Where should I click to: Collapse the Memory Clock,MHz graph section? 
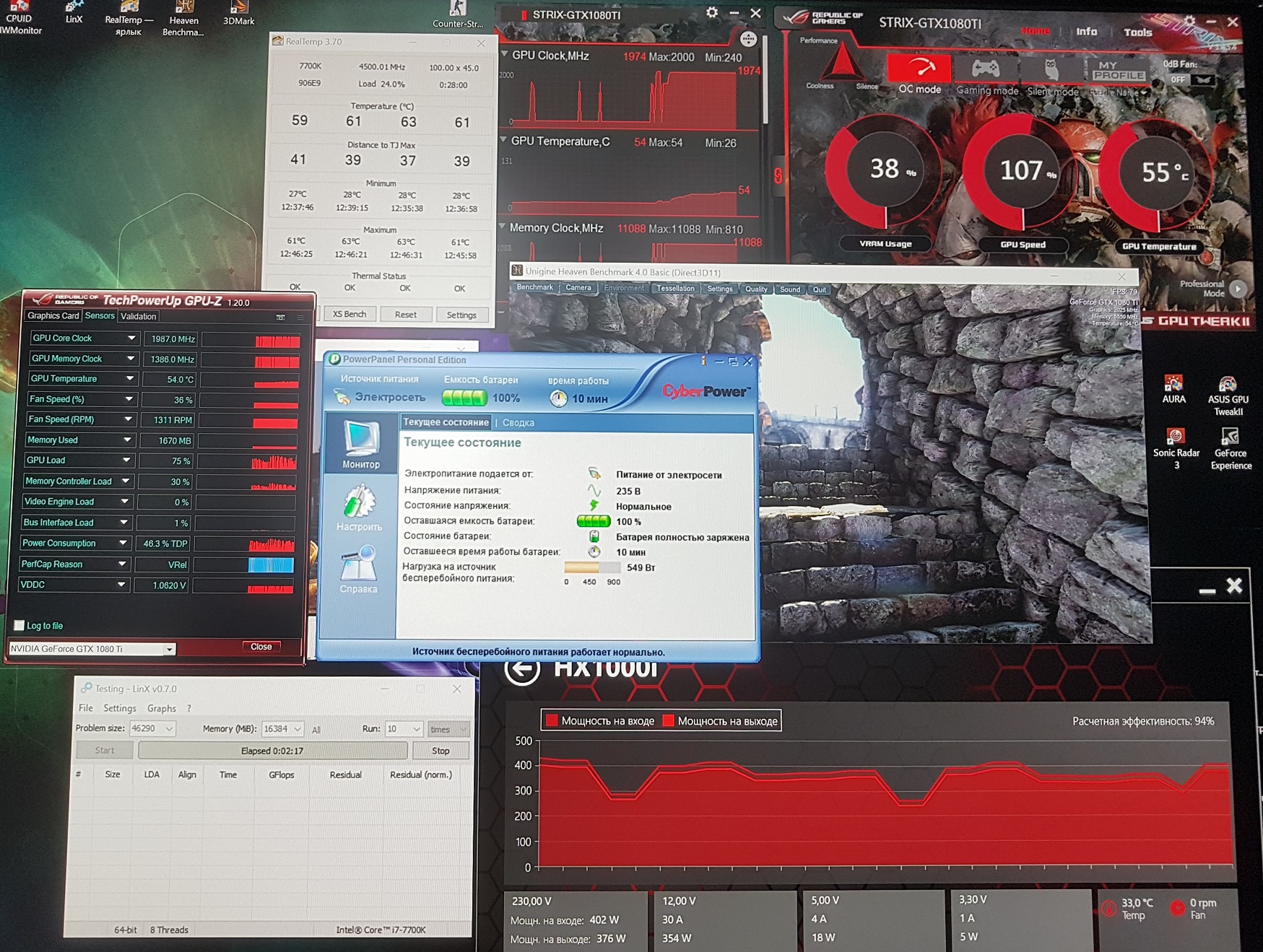[502, 227]
